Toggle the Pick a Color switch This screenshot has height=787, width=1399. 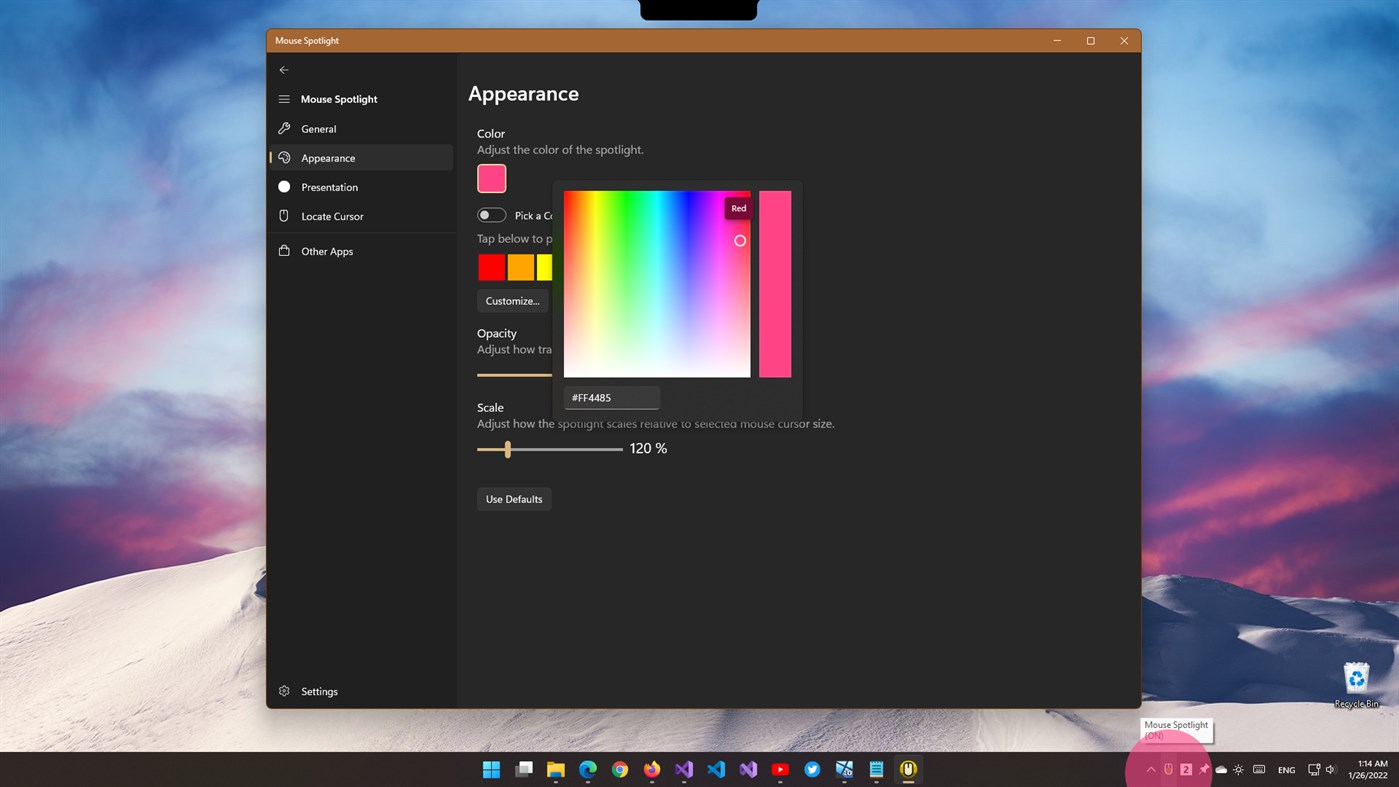click(x=491, y=214)
